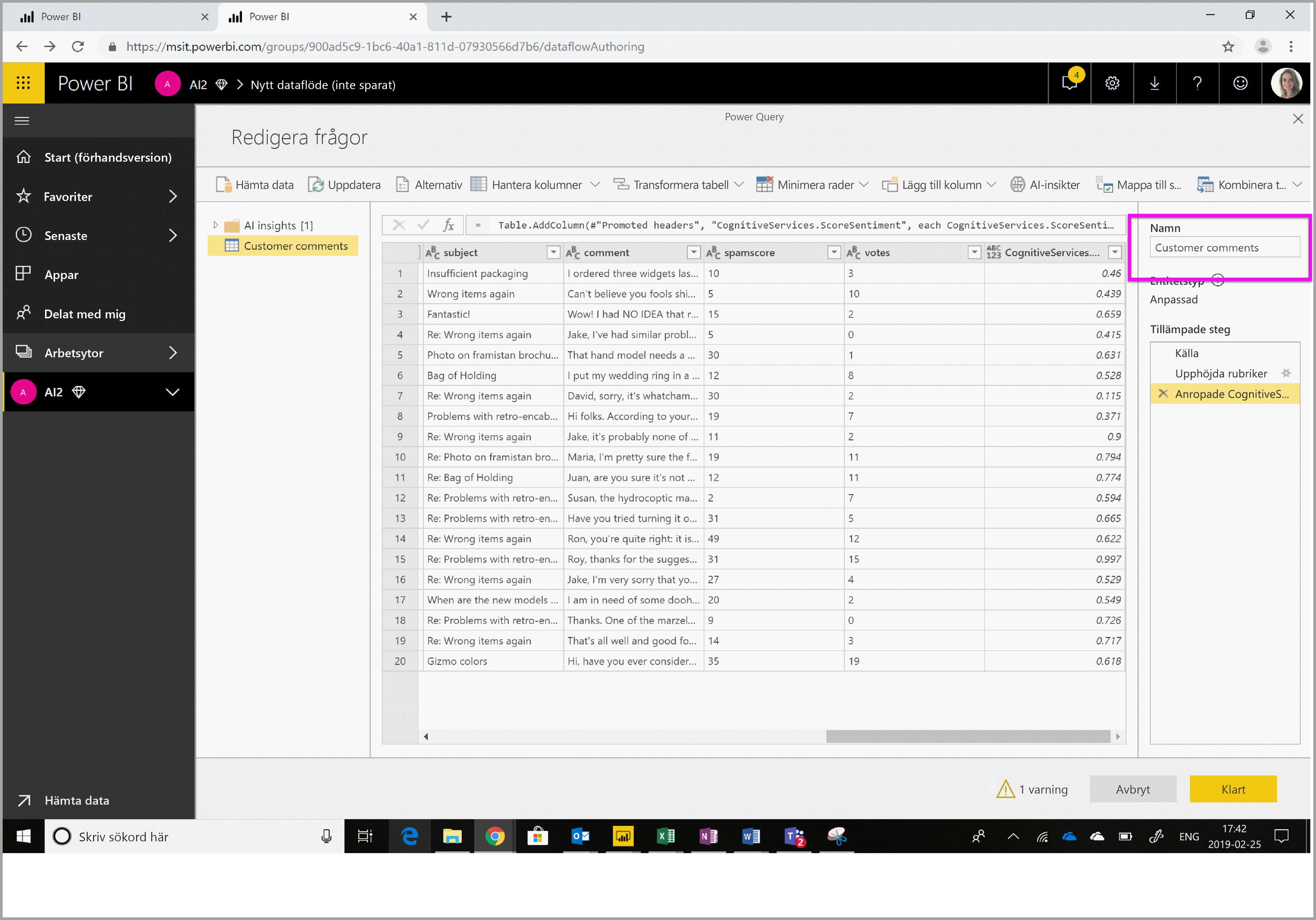This screenshot has height=920, width=1316.
Task: Click the download arrow icon in header
Action: 1154,84
